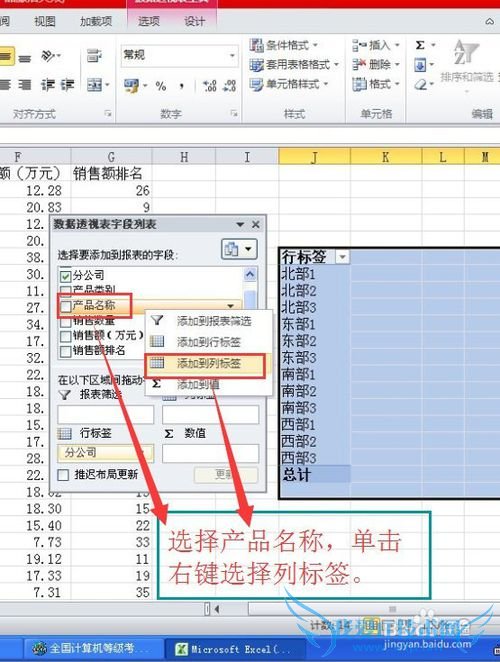Open the 行标签 filter dropdown in pivot table
500x662 pixels.
(x=342, y=256)
